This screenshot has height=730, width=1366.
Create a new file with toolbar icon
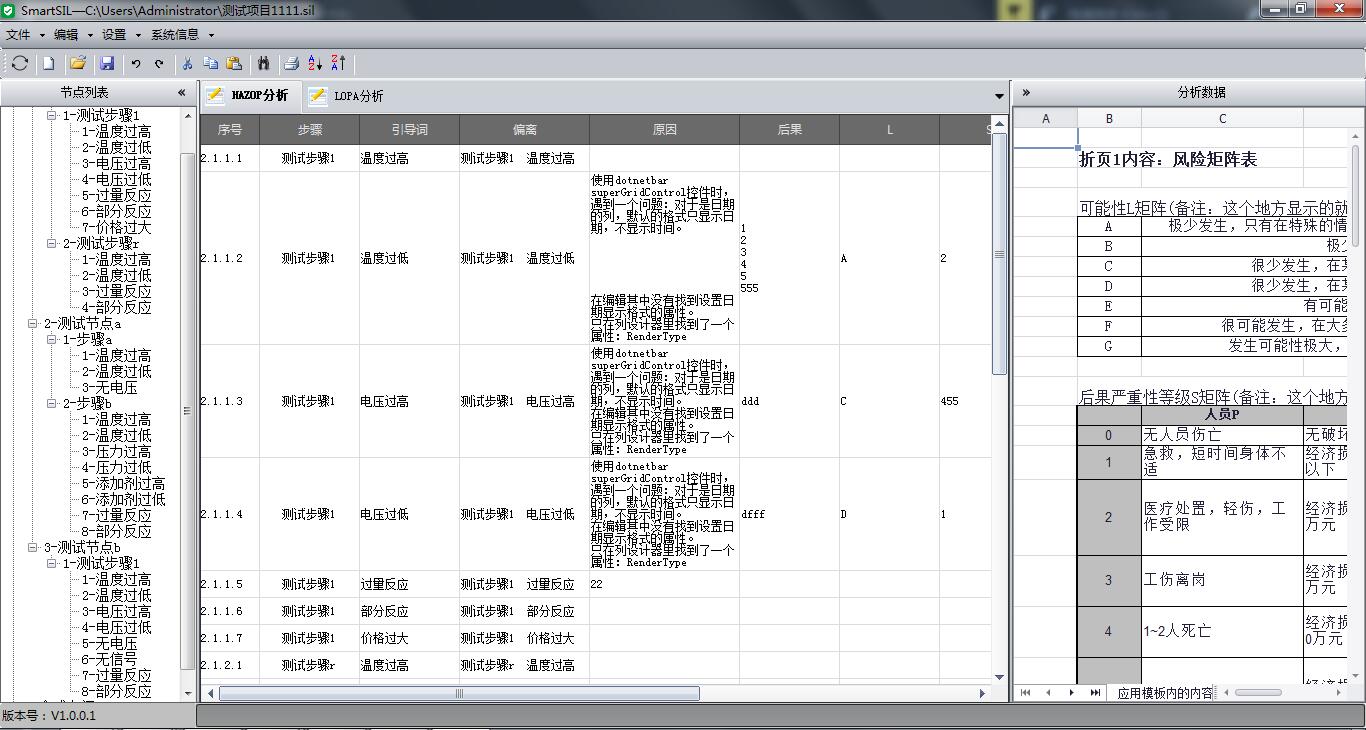click(x=48, y=63)
